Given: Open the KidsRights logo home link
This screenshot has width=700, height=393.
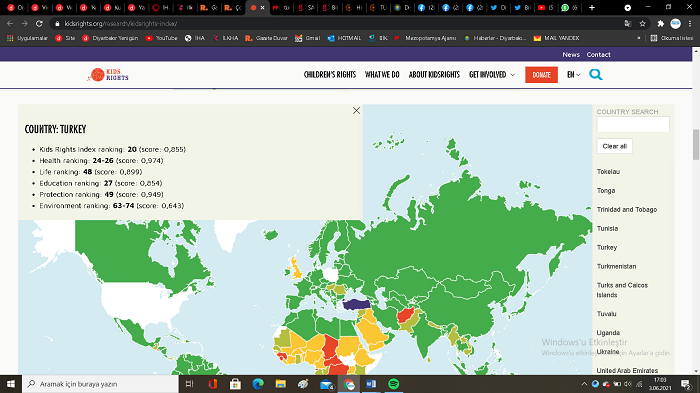Looking at the screenshot, I should point(108,75).
